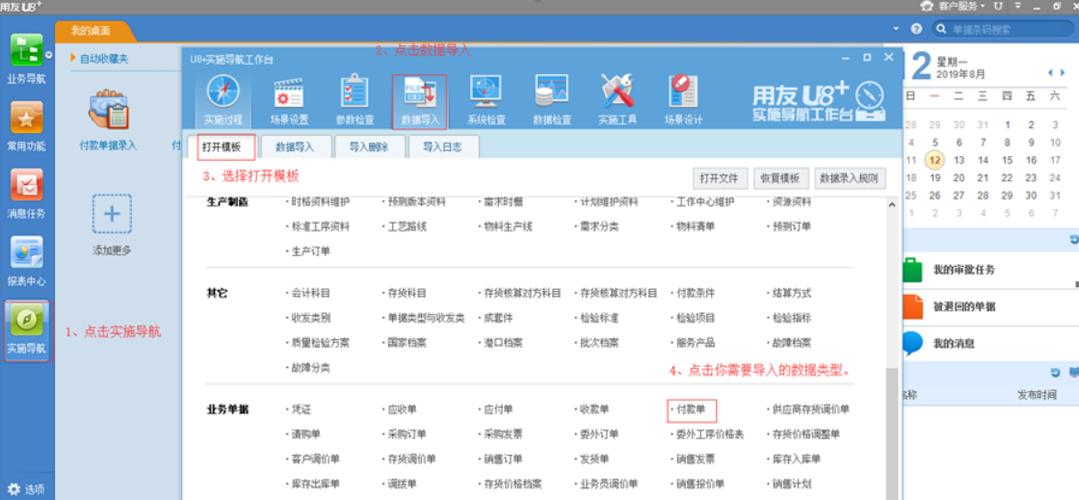Image resolution: width=1079 pixels, height=500 pixels.
Task: Open the 工艺路线 template link
Action: pyautogui.click(x=407, y=226)
